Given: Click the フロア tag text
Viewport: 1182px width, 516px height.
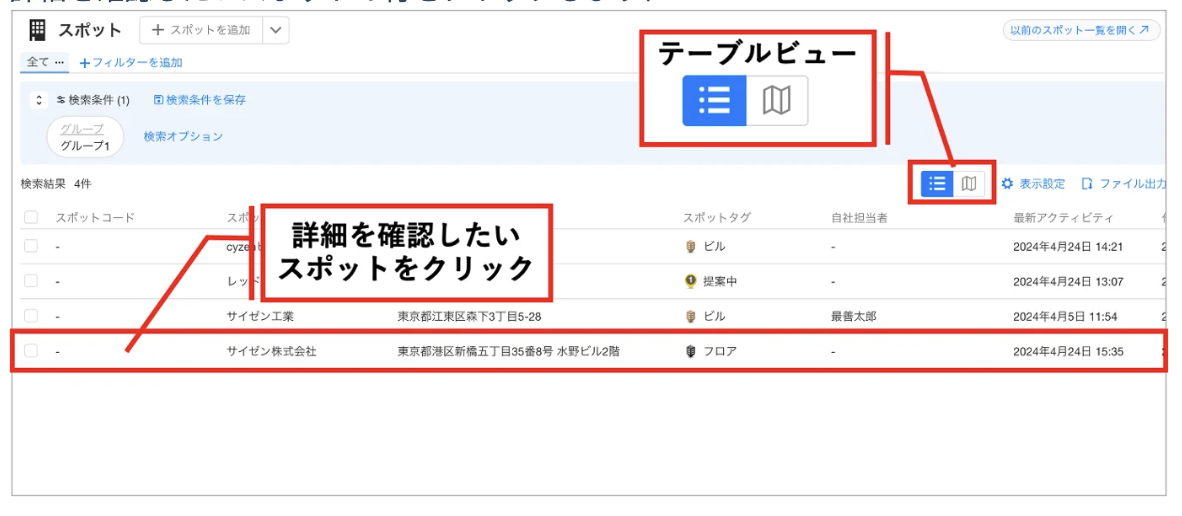Looking at the screenshot, I should pyautogui.click(x=719, y=351).
